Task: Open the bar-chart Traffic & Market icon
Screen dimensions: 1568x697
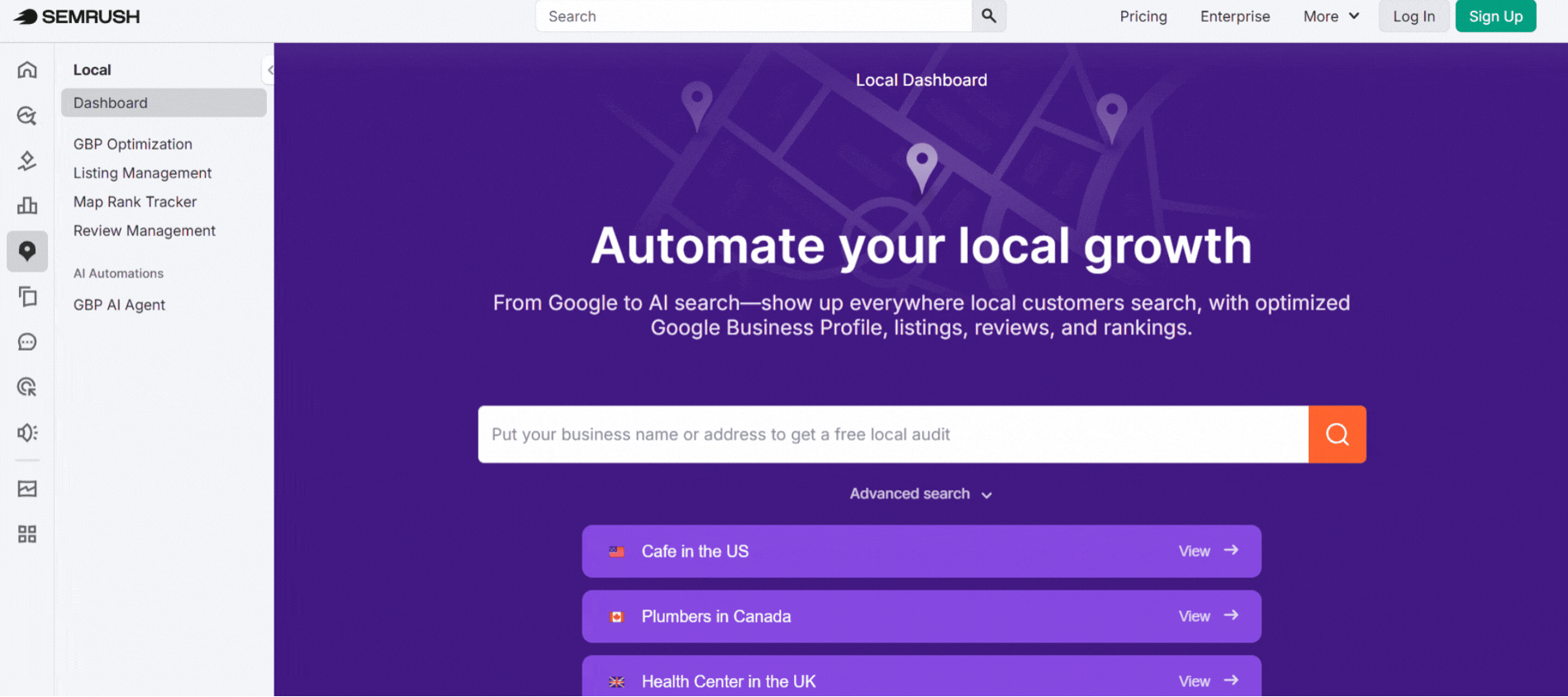Action: [x=27, y=206]
